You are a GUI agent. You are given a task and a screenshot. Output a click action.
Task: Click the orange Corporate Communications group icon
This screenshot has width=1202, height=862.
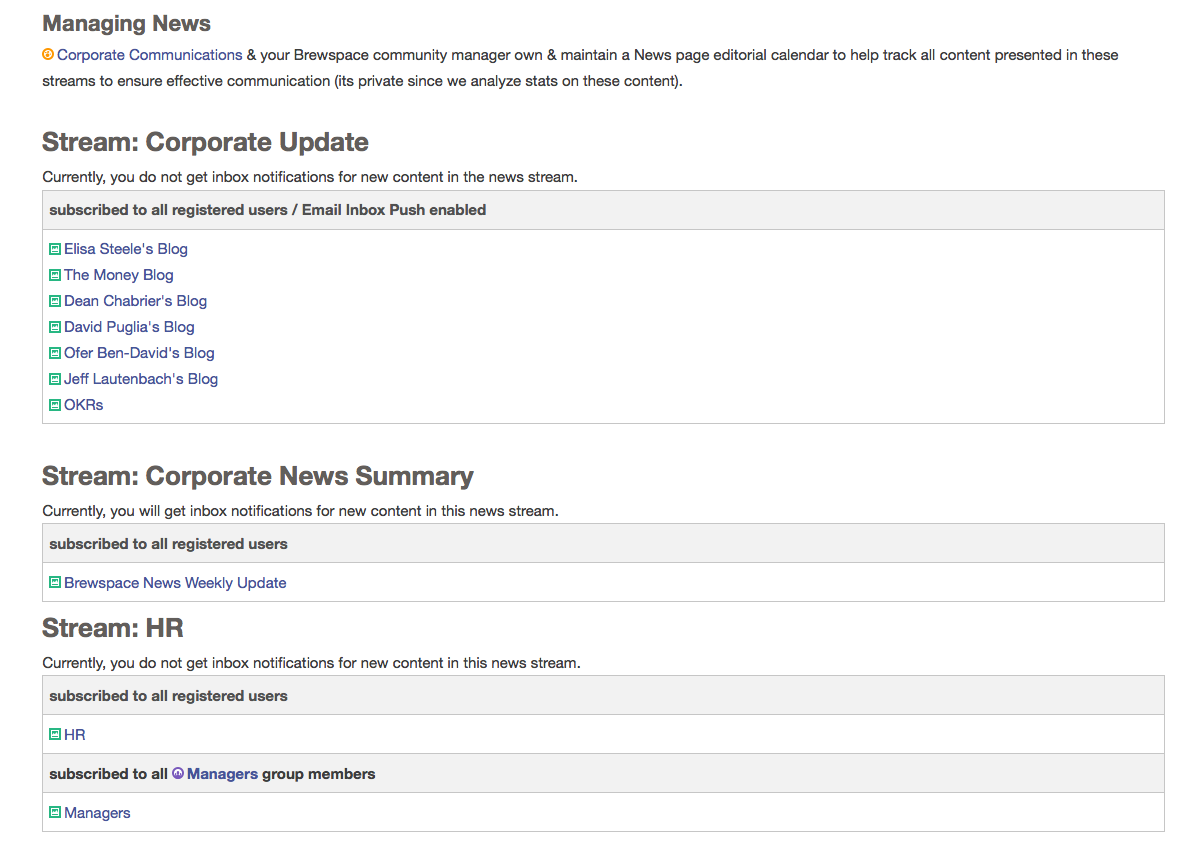[x=48, y=55]
